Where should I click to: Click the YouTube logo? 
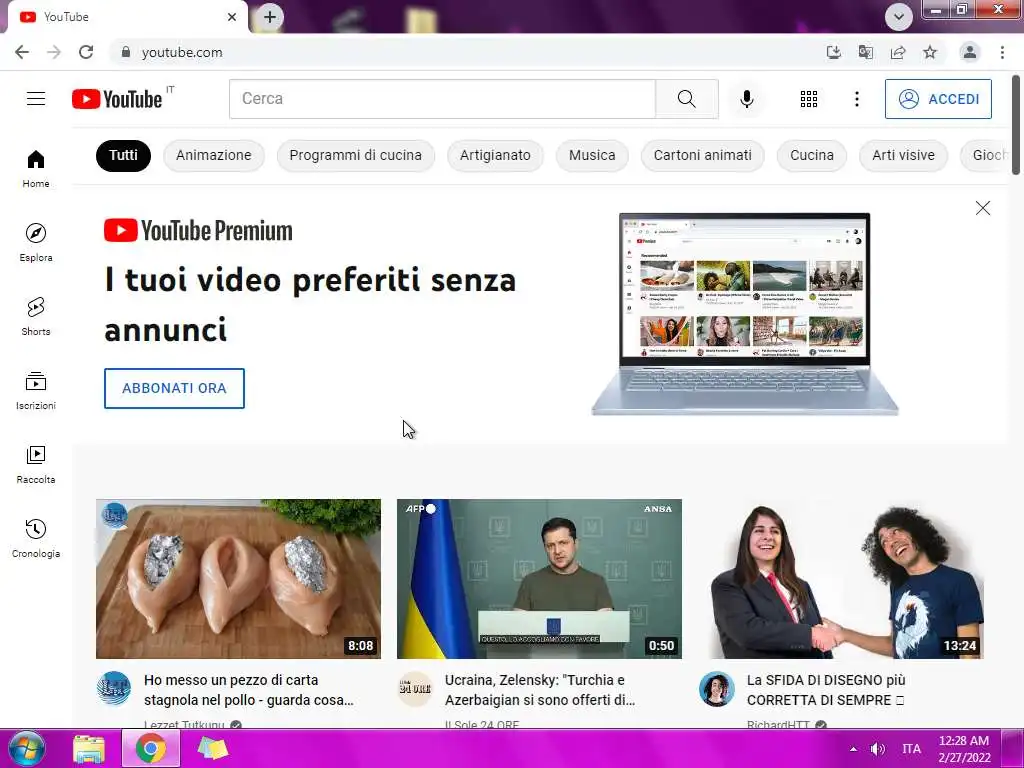tap(117, 99)
